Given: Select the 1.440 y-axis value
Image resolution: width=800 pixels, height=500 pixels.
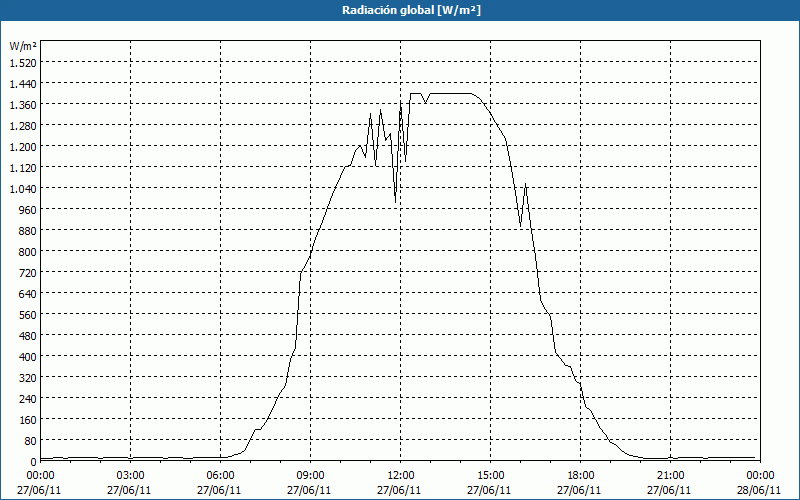Looking at the screenshot, I should tap(23, 83).
